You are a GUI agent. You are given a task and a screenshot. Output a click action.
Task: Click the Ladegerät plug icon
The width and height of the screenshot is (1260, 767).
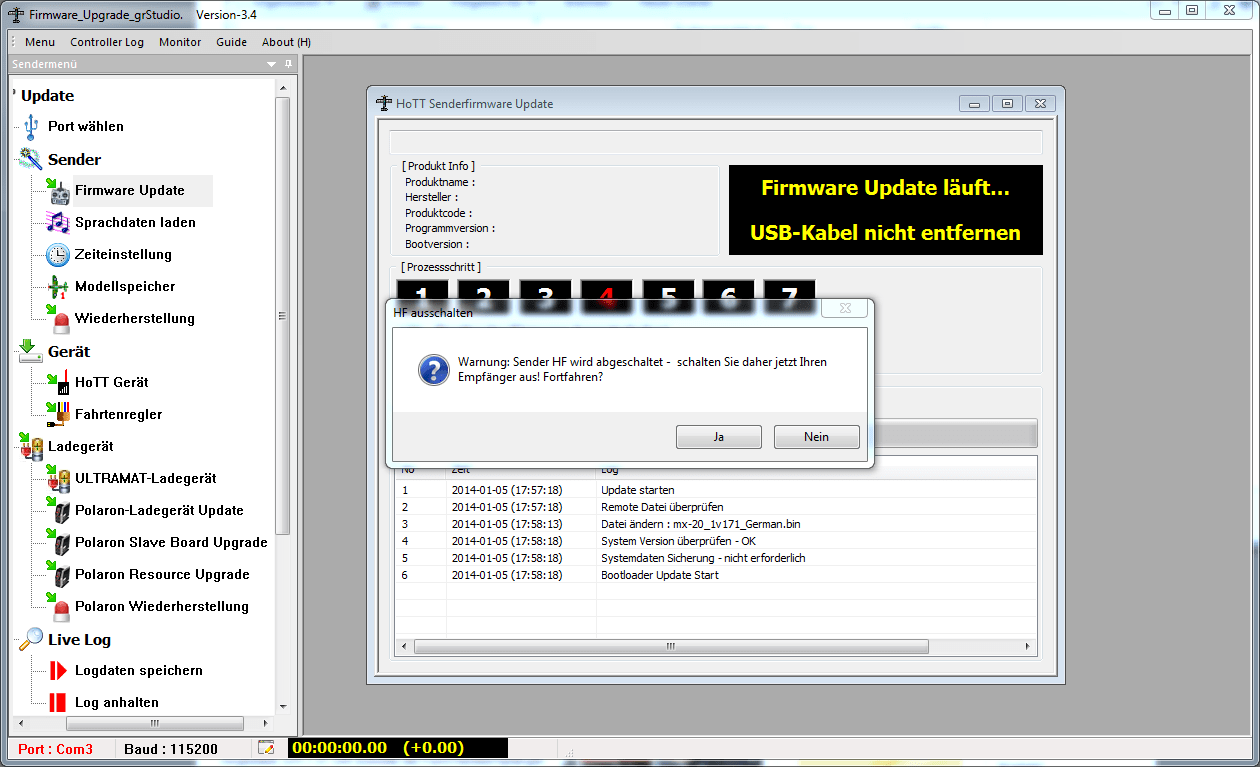tap(31, 447)
